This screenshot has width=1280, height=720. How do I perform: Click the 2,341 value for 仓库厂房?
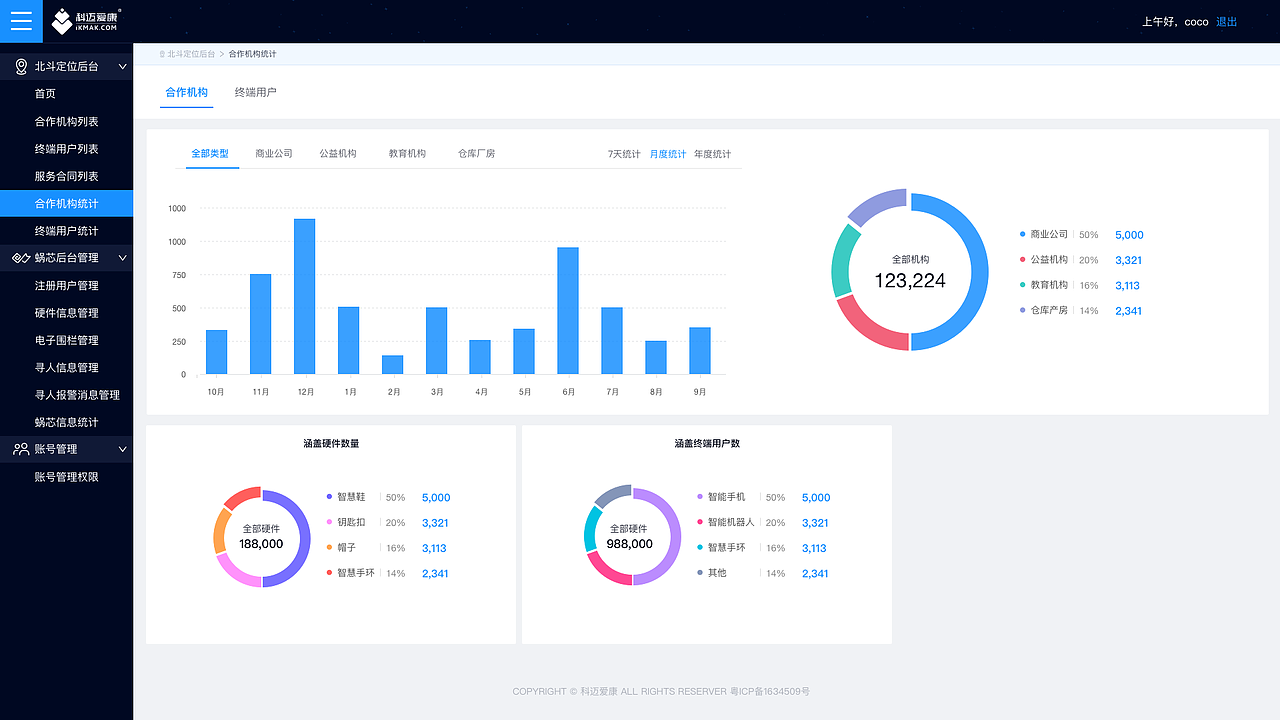(1128, 311)
